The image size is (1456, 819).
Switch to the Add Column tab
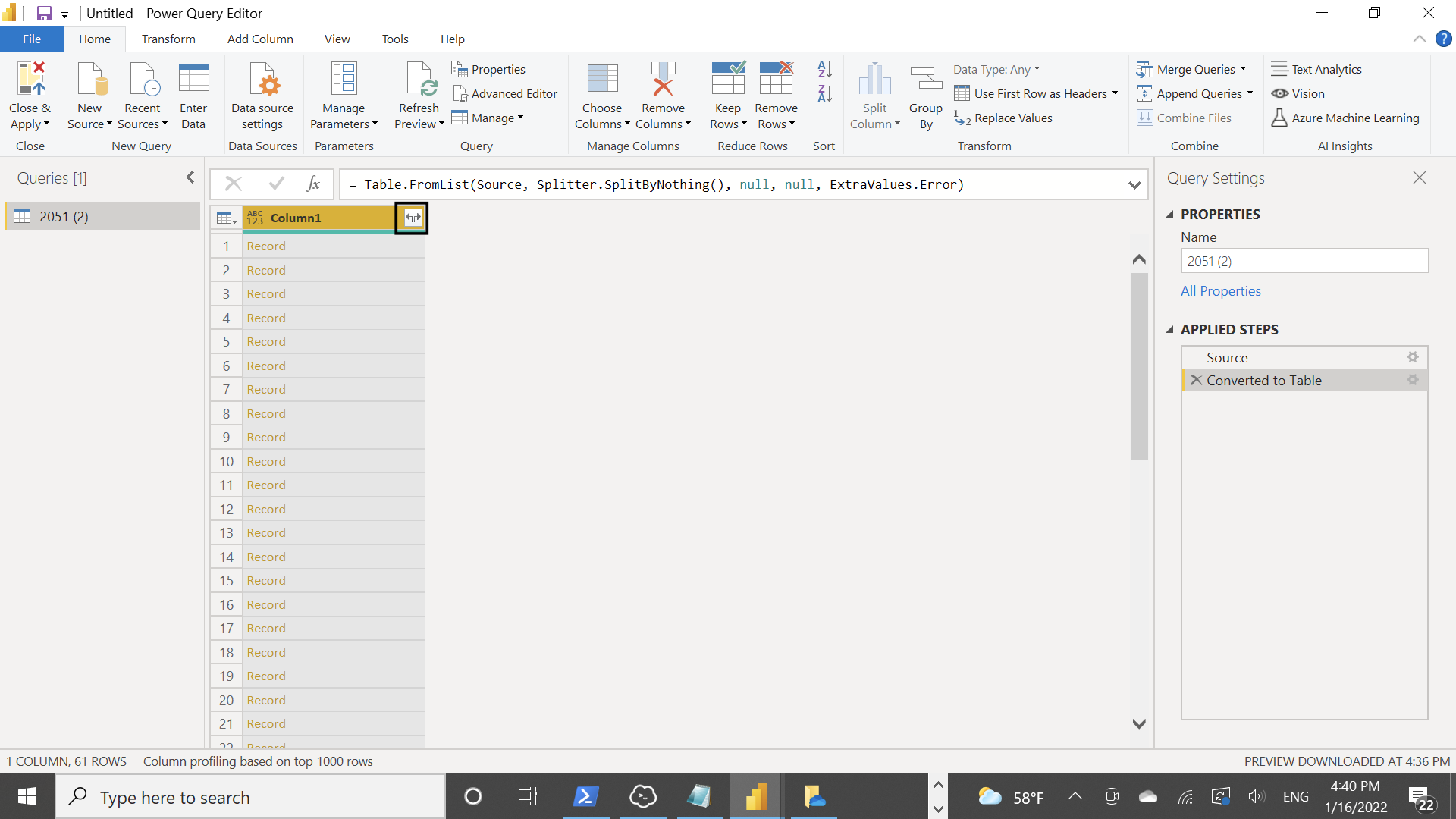tap(260, 39)
